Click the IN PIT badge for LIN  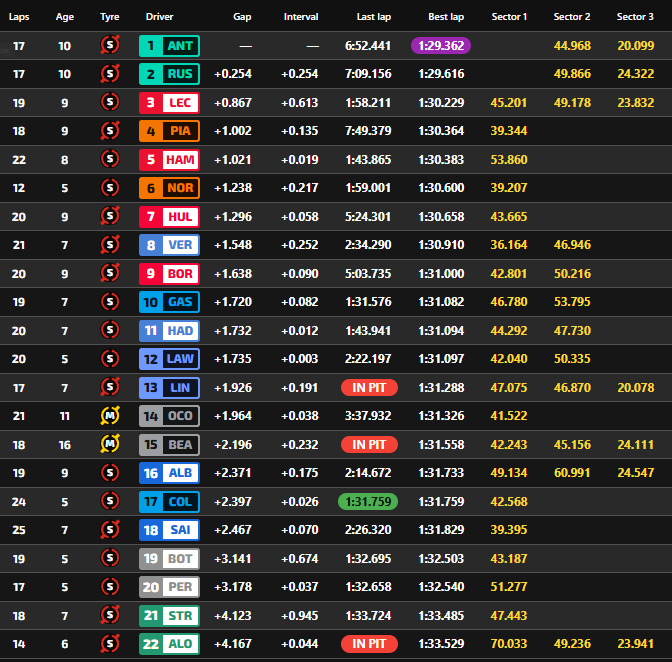click(x=369, y=388)
